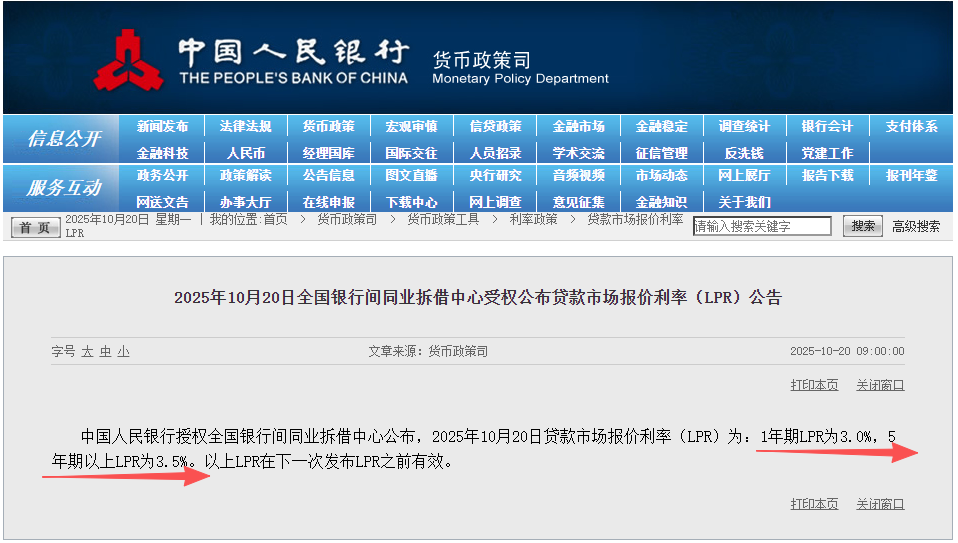958x543 pixels.
Task: Open the 新闻发布 menu item
Action: [162, 127]
